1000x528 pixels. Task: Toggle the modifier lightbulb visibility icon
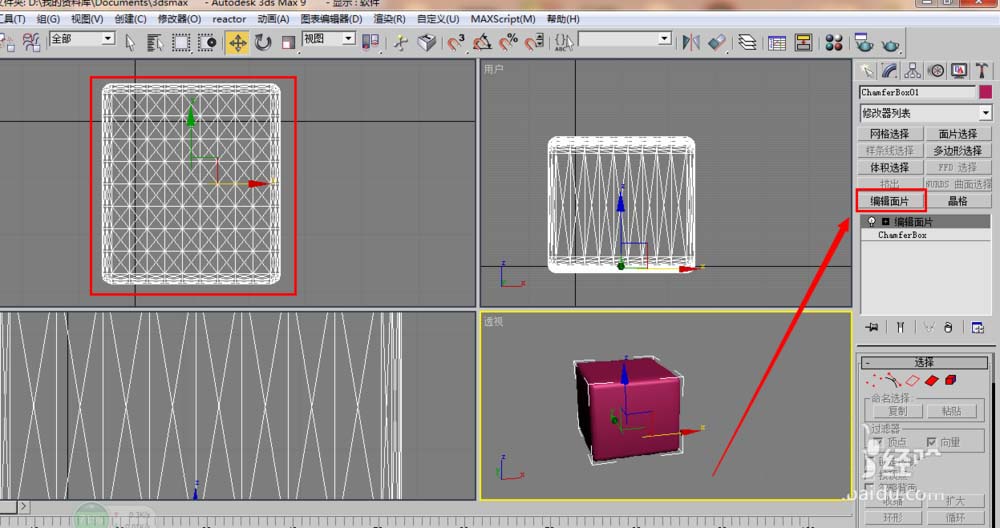tap(872, 222)
